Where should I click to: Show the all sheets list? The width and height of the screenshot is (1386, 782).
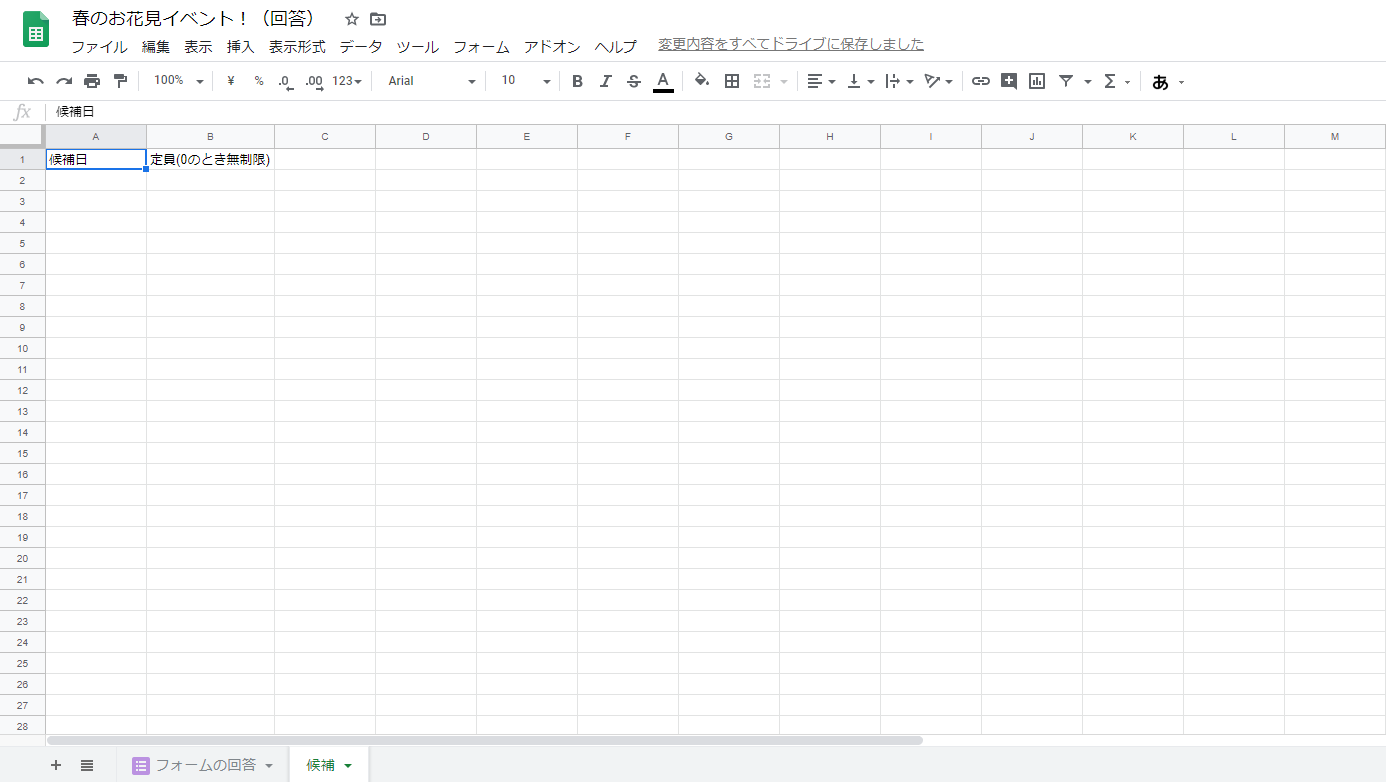tap(87, 765)
